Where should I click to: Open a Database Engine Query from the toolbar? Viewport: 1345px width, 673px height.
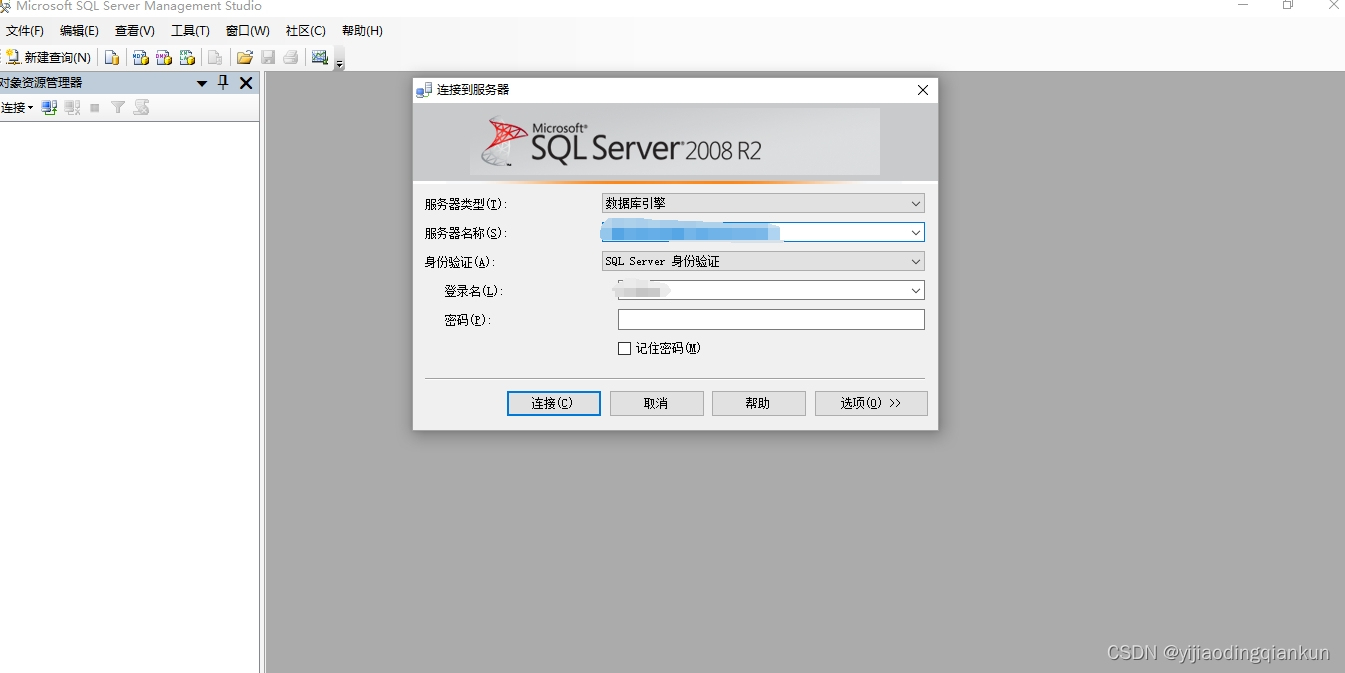112,57
